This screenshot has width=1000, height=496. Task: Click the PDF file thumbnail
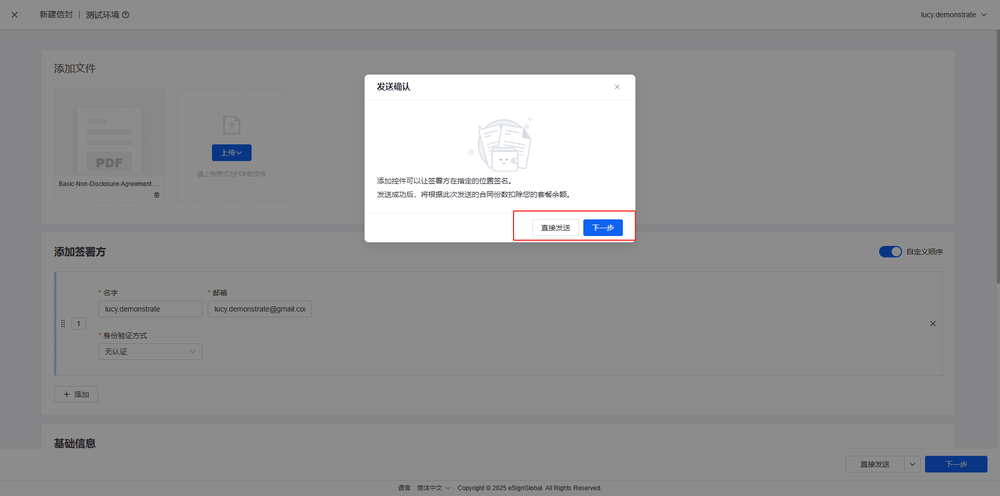point(109,139)
